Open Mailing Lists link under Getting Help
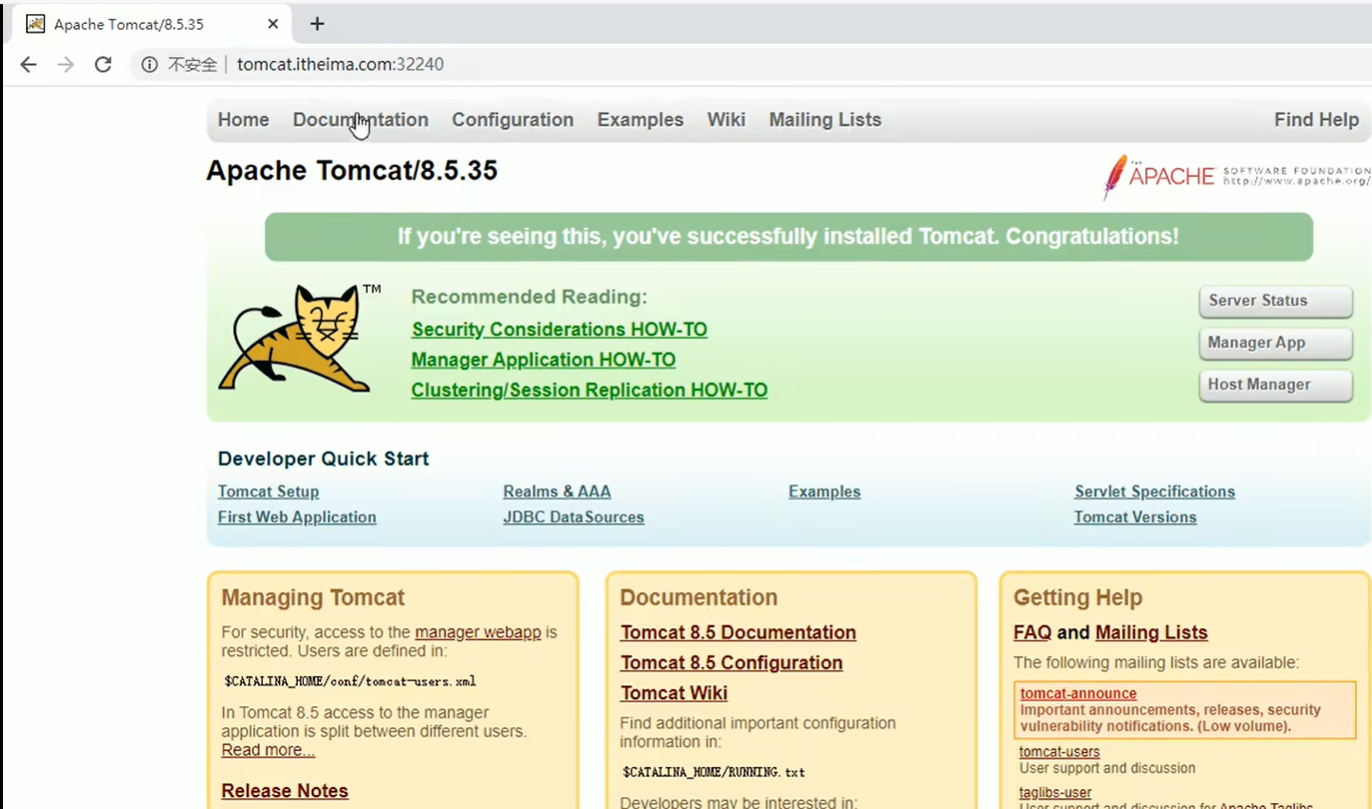 pyautogui.click(x=1151, y=633)
